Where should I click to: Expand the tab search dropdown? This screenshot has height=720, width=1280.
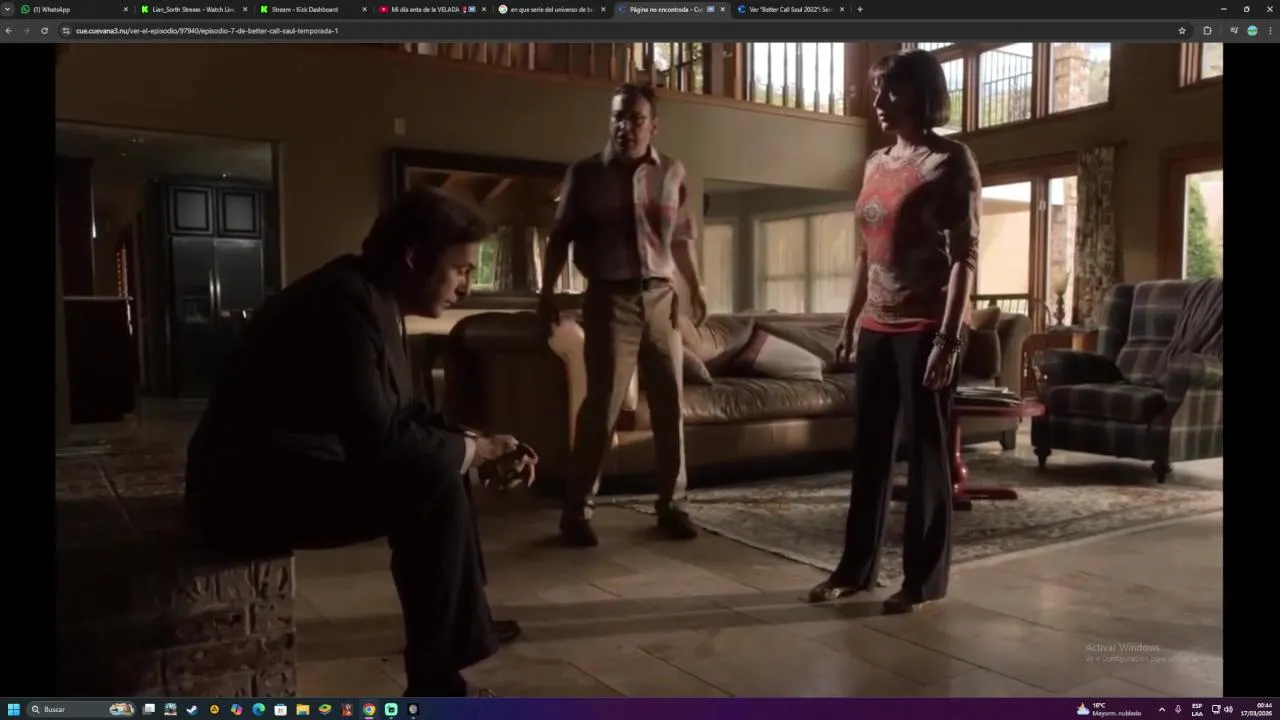[8, 9]
